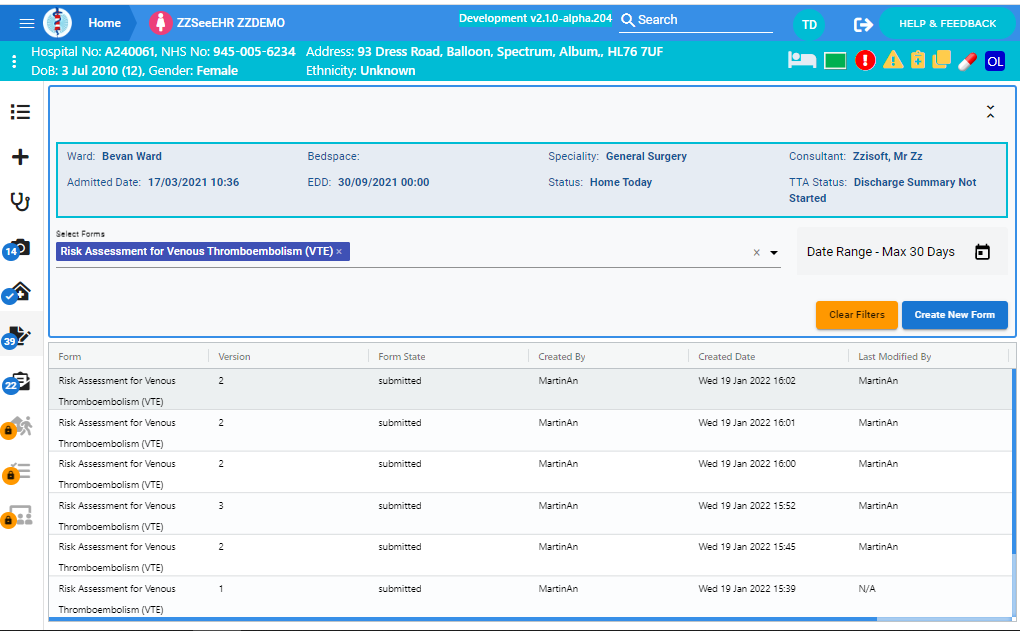This screenshot has width=1020, height=631.
Task: Click the yellow stacked squares icon
Action: pos(941,60)
